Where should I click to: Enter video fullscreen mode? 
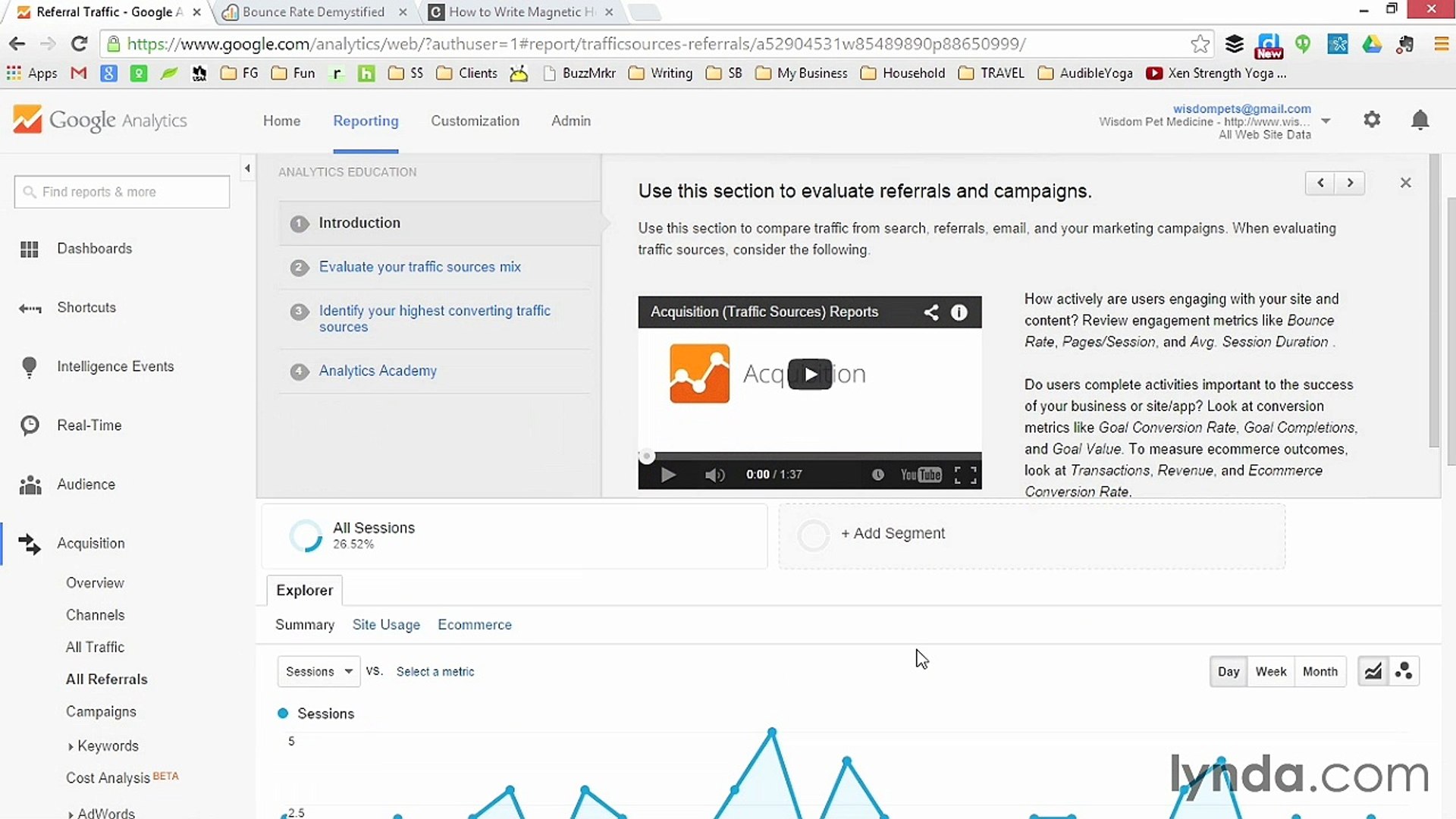(965, 475)
